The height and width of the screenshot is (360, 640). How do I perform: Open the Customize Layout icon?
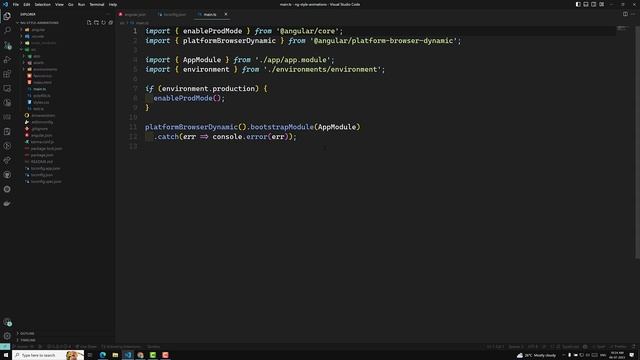pyautogui.click(x=602, y=4)
